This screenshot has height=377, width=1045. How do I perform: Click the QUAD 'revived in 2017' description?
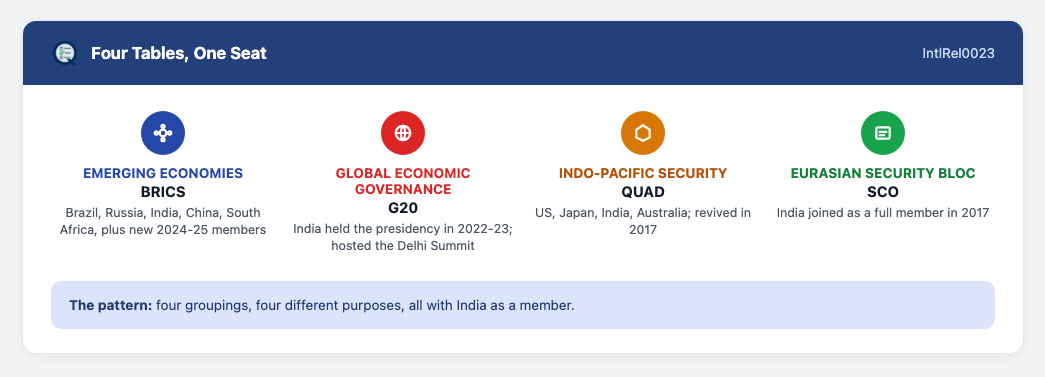pyautogui.click(x=643, y=222)
